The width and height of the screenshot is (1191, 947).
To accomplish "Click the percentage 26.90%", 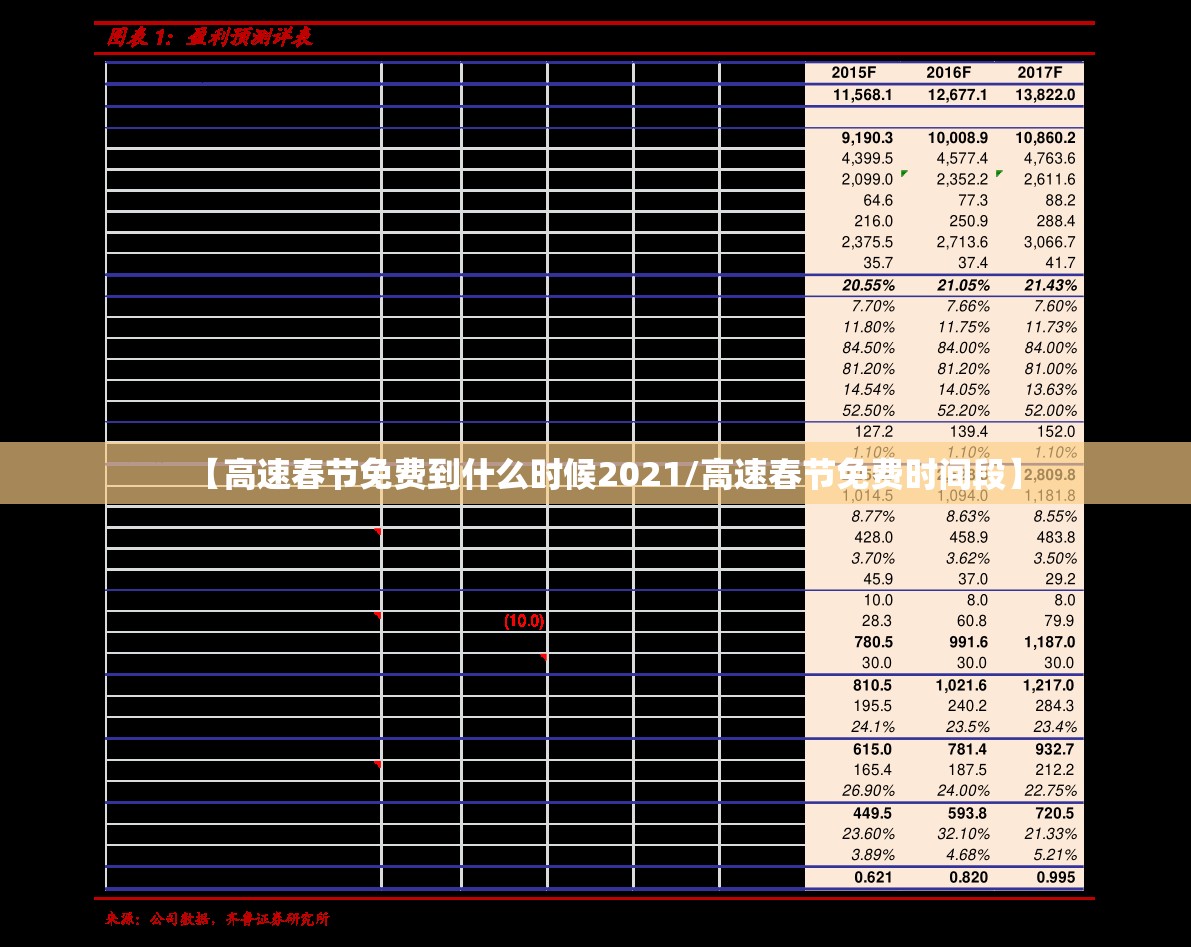I will [x=868, y=791].
